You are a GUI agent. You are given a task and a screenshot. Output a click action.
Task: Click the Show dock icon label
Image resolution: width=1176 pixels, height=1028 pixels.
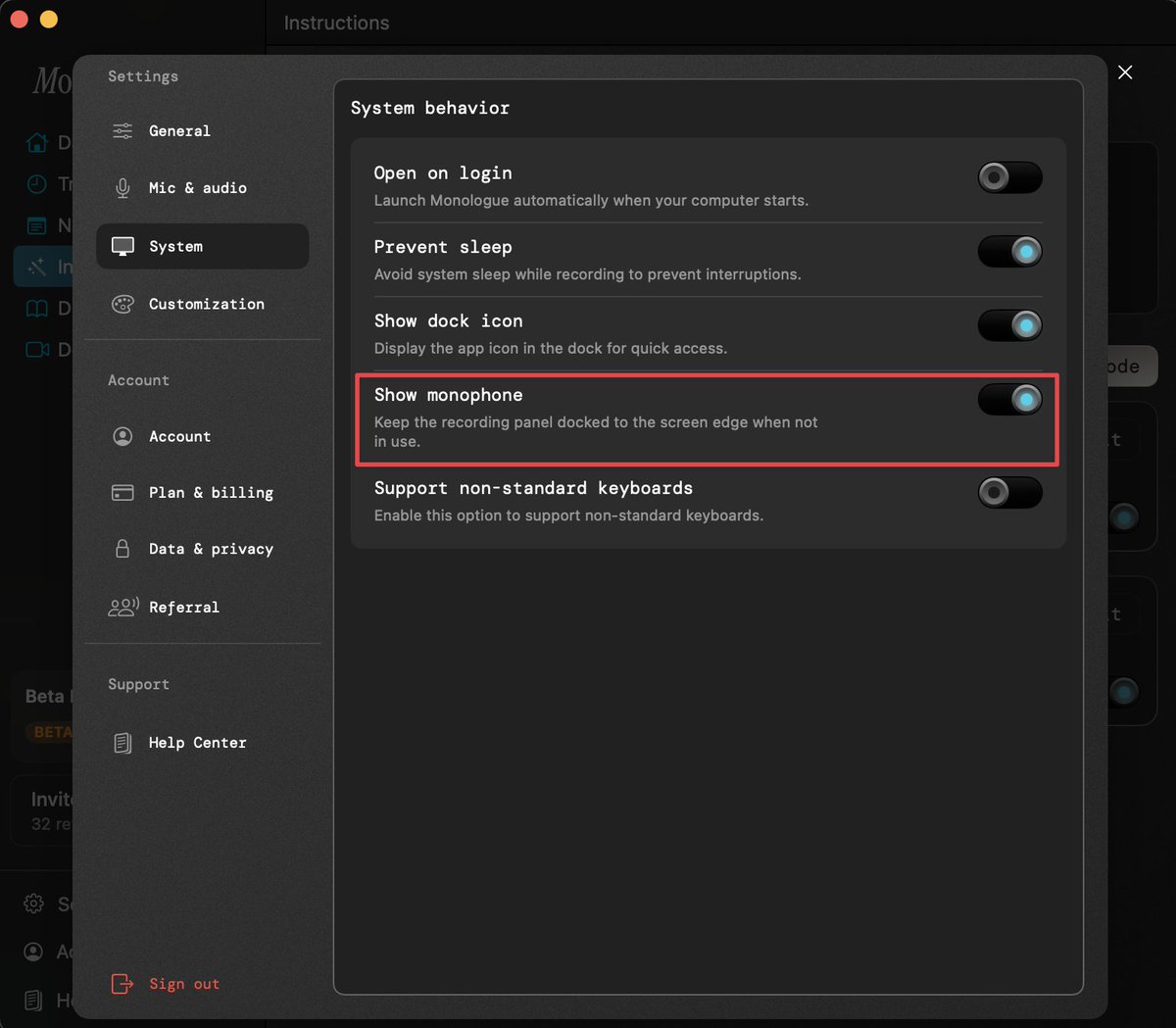[449, 321]
